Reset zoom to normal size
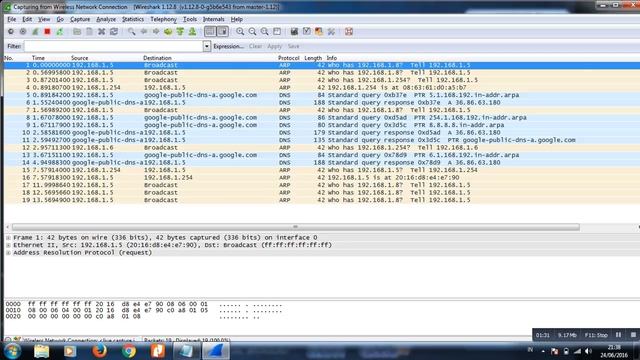 point(264,31)
